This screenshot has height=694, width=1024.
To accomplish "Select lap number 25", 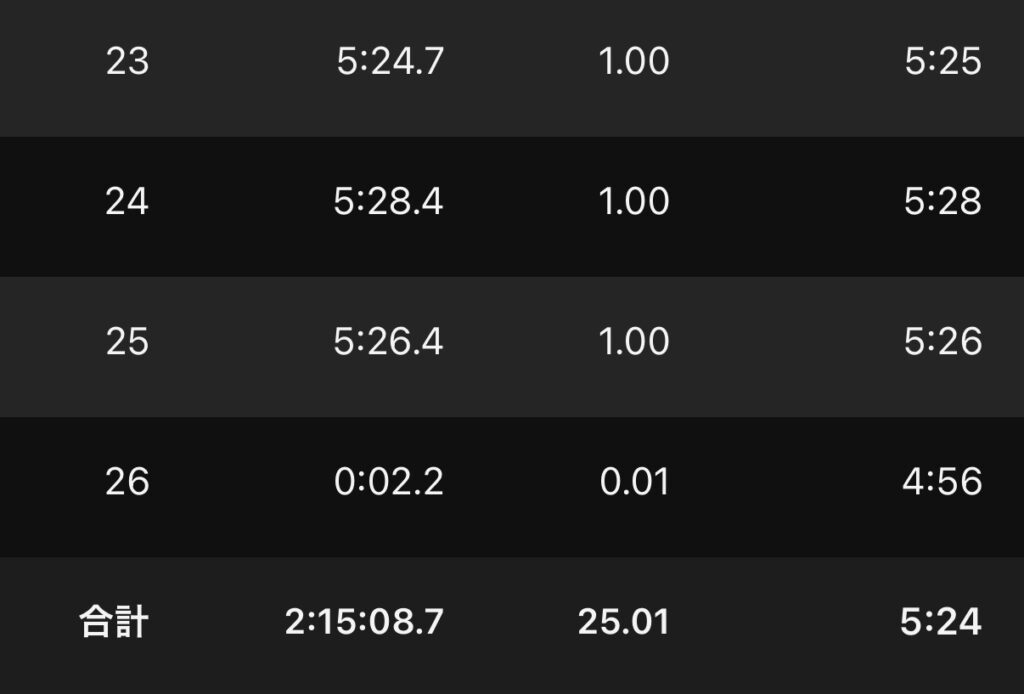I will [x=127, y=342].
